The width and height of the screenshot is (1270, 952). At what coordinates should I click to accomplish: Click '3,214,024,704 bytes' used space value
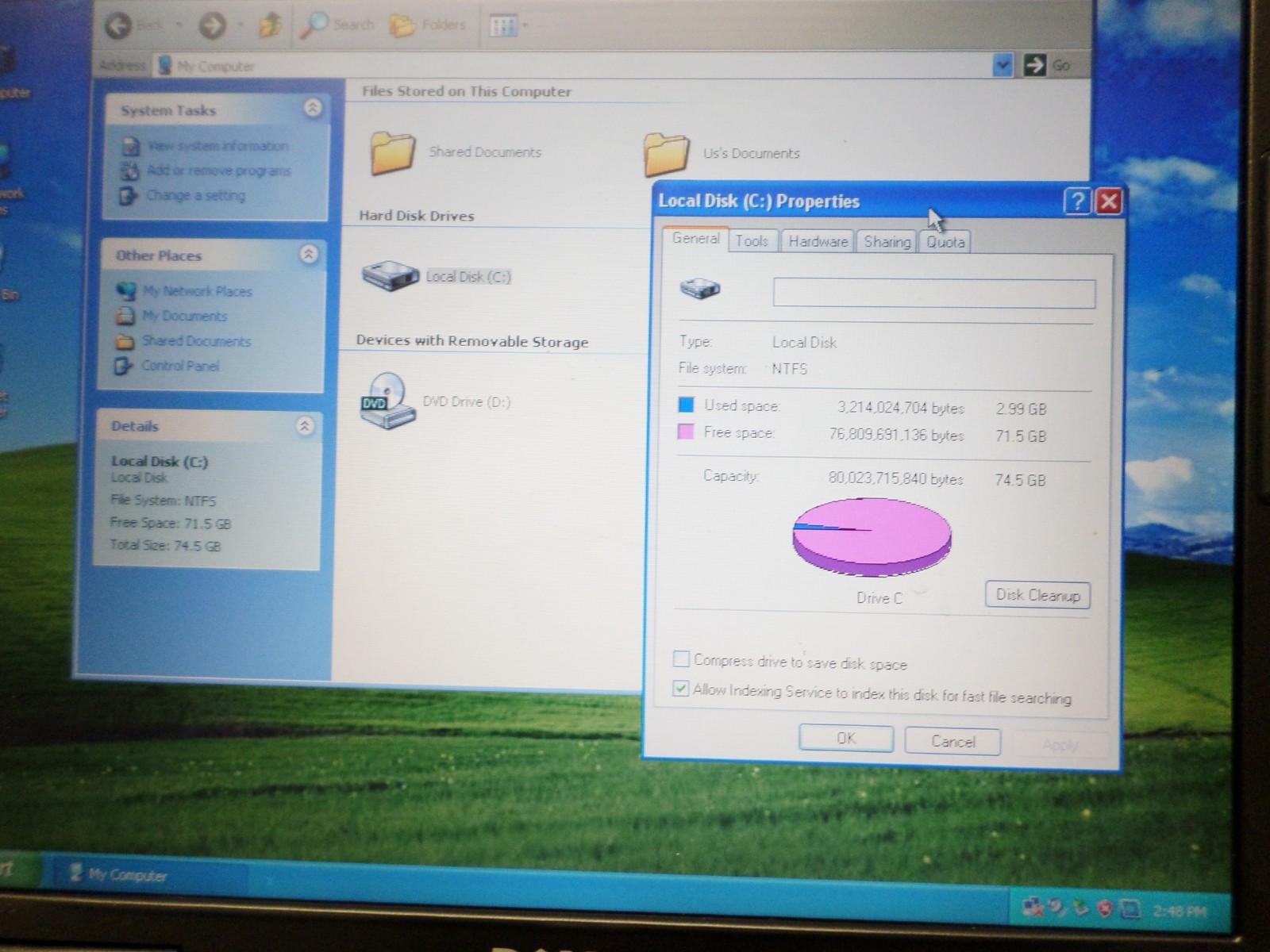pos(901,408)
